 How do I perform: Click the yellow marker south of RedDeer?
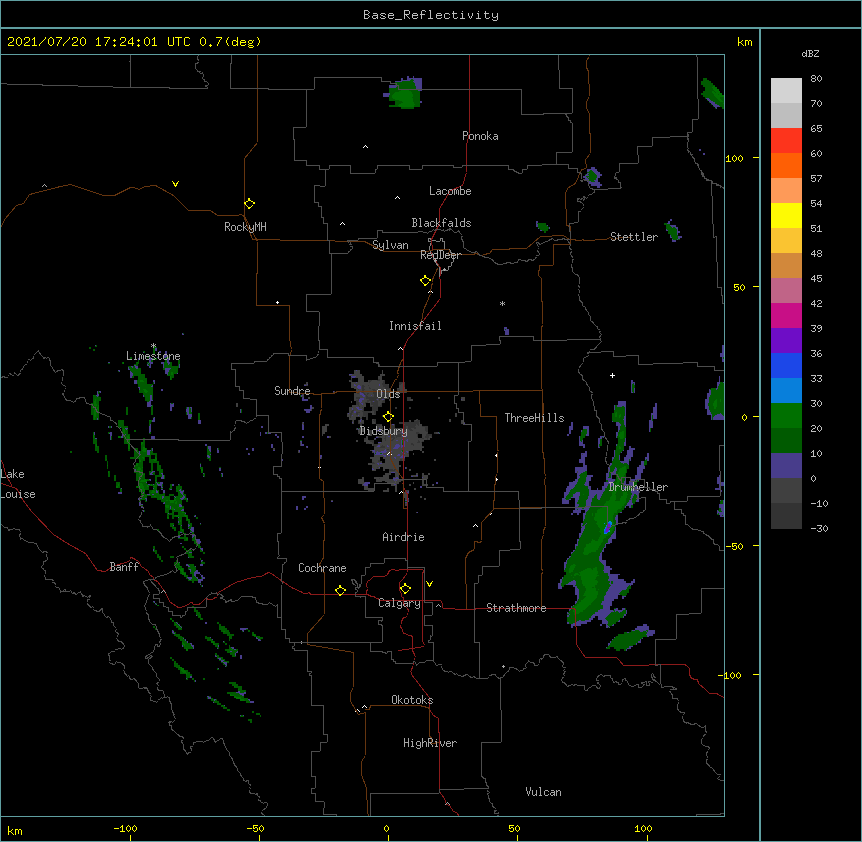tap(426, 281)
